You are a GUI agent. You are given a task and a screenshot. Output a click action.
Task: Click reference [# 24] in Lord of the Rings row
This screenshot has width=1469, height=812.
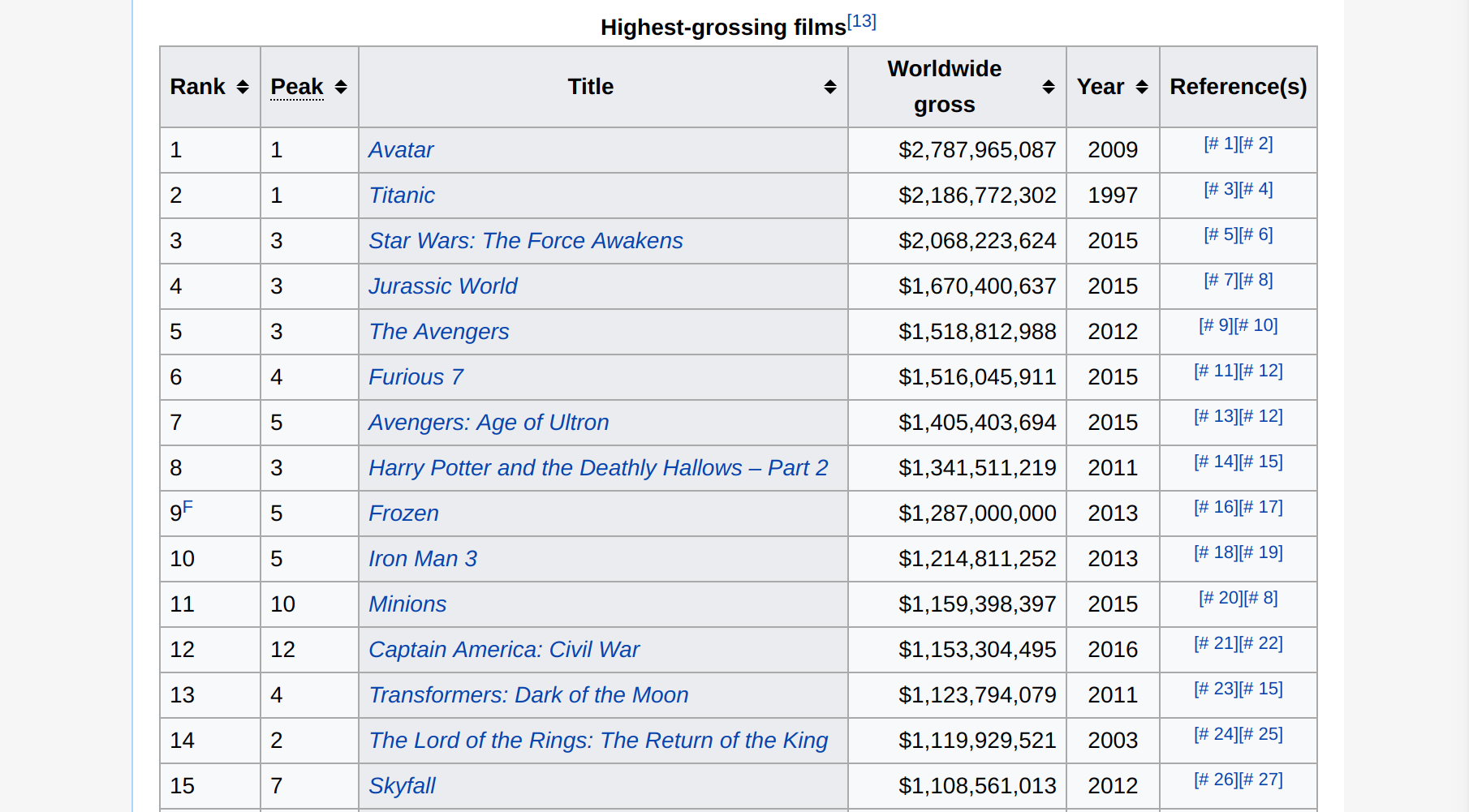coord(1216,734)
